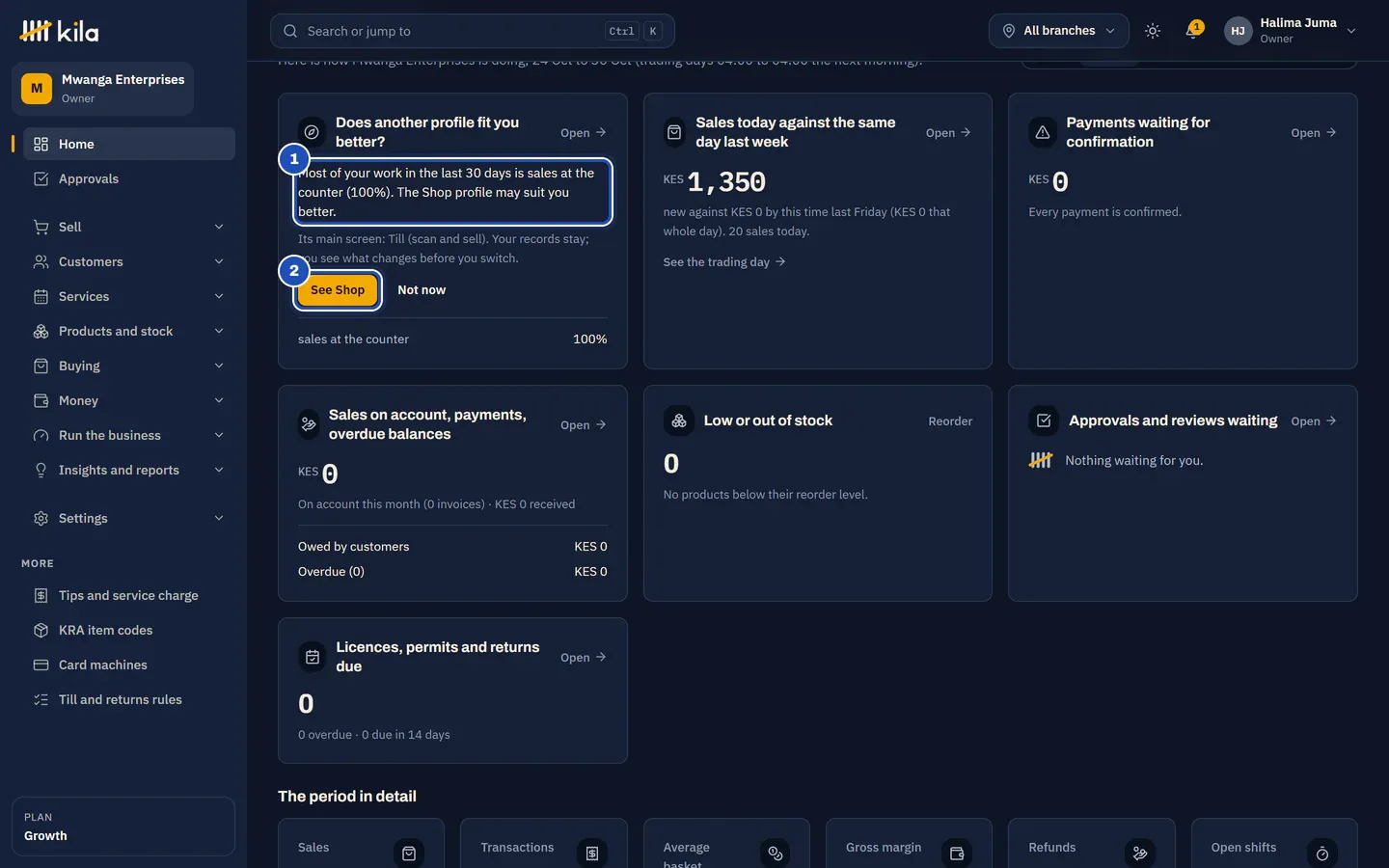Open Licences, permits and returns due card
The image size is (1389, 868).
coord(584,658)
